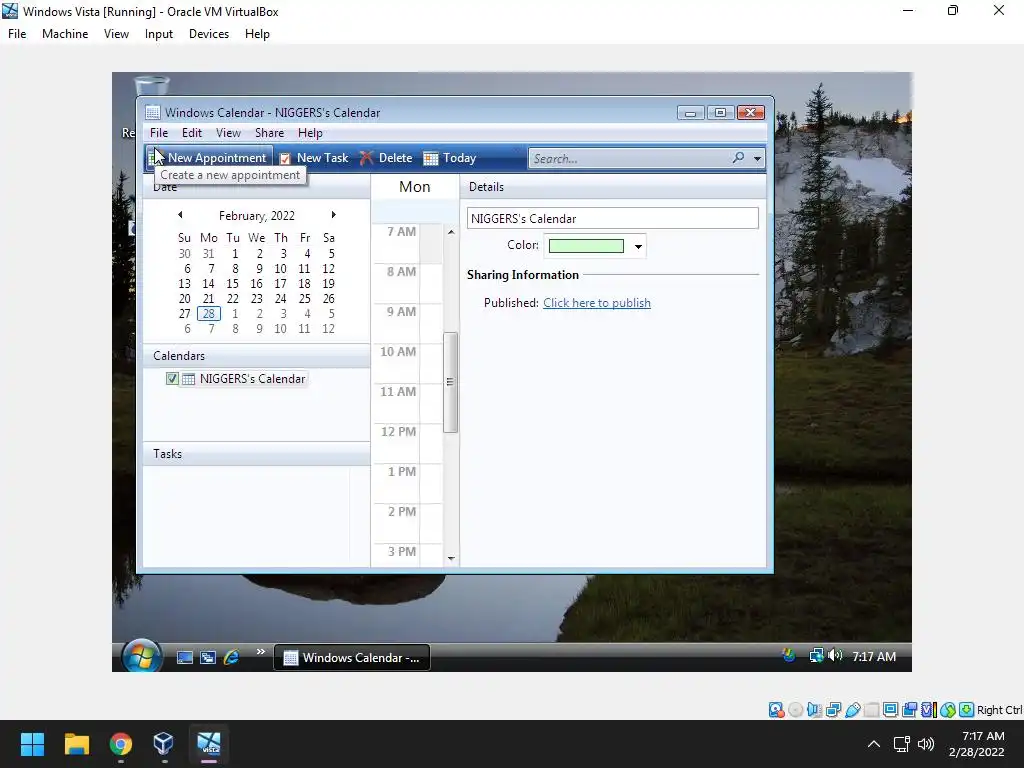The image size is (1024, 768).
Task: Click VirtualBox Manager cube icon on host taskbar
Action: pos(163,744)
